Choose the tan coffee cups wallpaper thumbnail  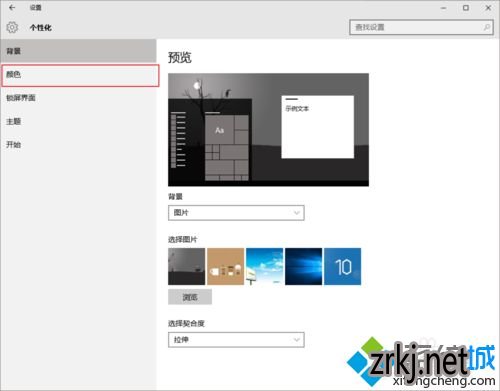(226, 266)
